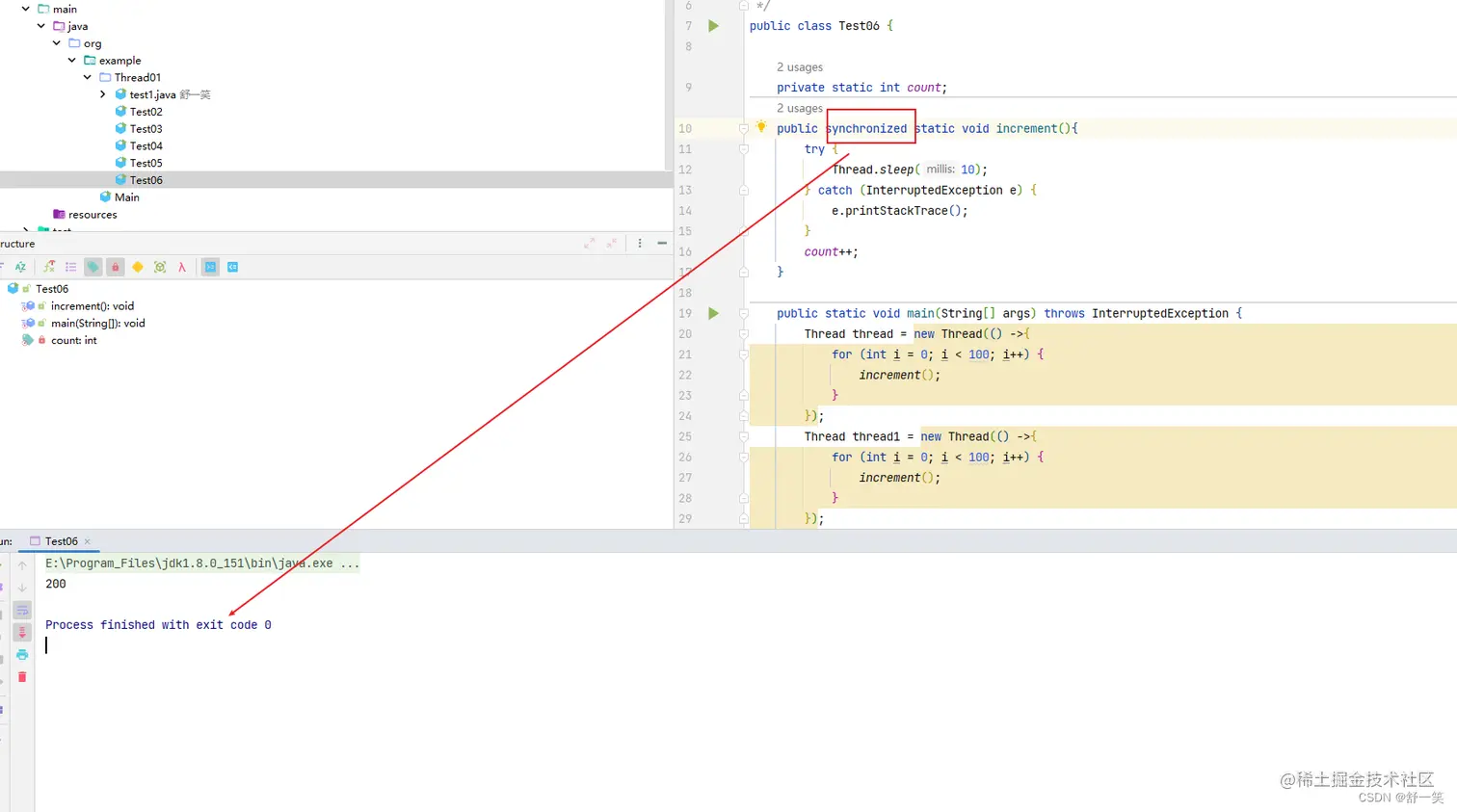This screenshot has height=812, width=1457.
Task: Click the yellow light bulb intention icon
Action: pyautogui.click(x=761, y=127)
